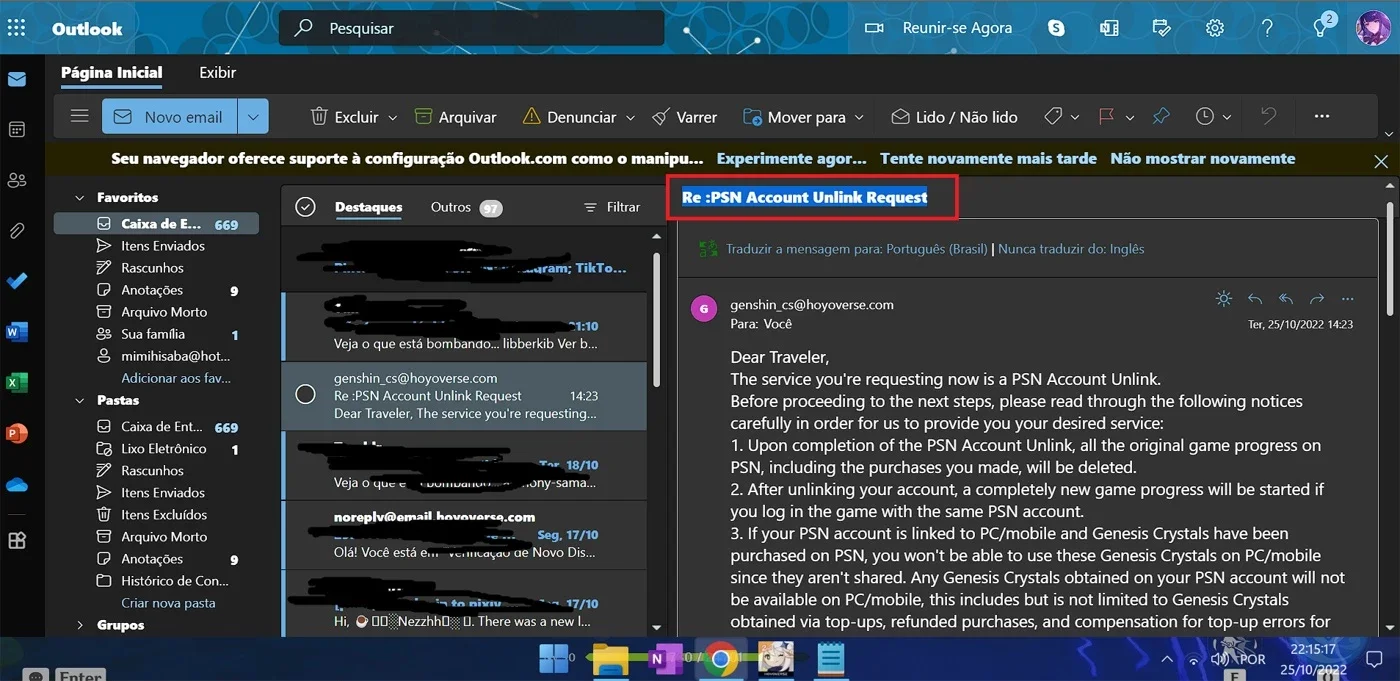Viewport: 1400px width, 681px height.
Task: Click inside the Pesquisar search field
Action: pos(471,28)
